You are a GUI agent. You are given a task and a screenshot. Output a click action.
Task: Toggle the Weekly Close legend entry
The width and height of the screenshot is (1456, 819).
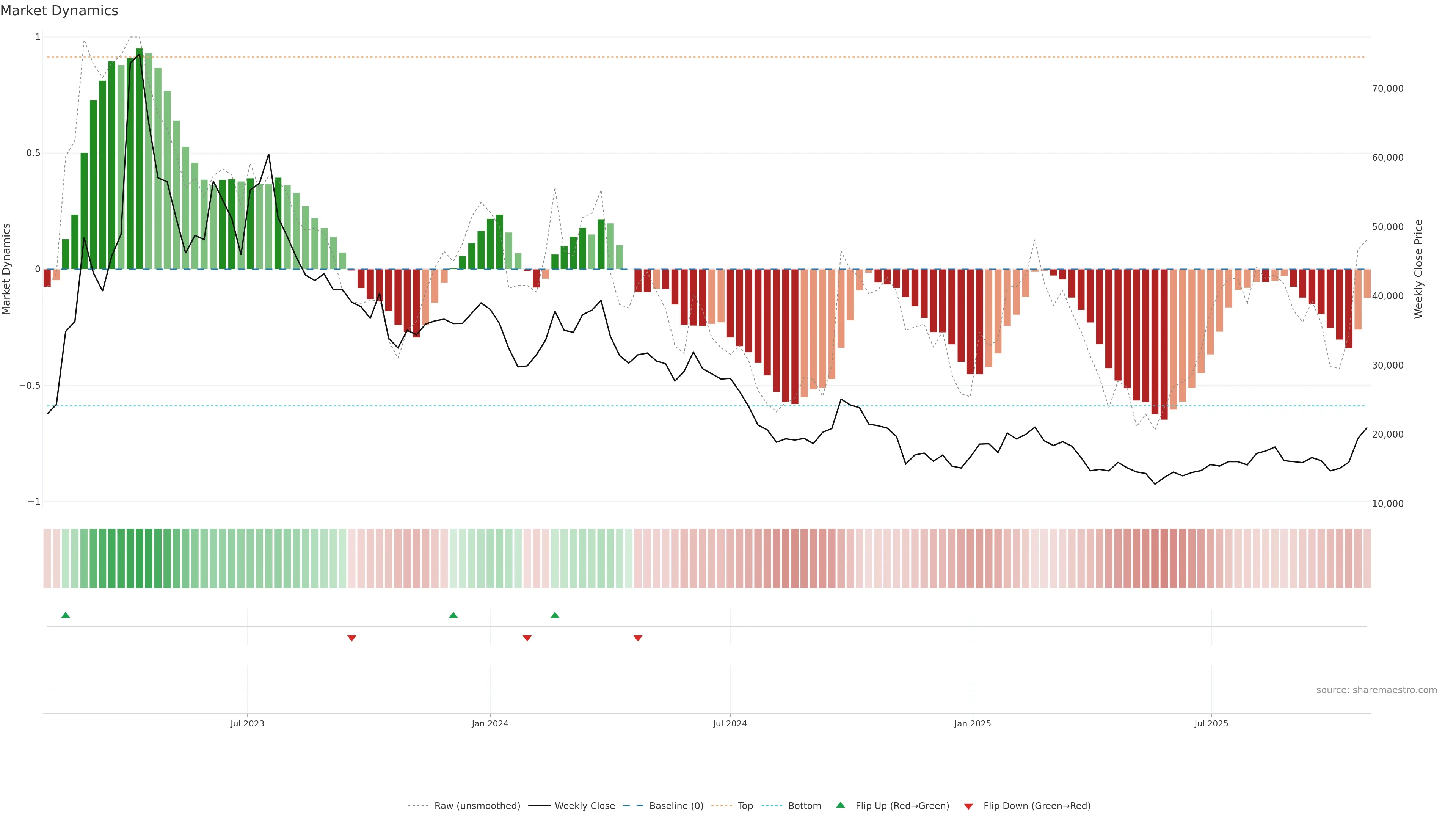pos(584,806)
